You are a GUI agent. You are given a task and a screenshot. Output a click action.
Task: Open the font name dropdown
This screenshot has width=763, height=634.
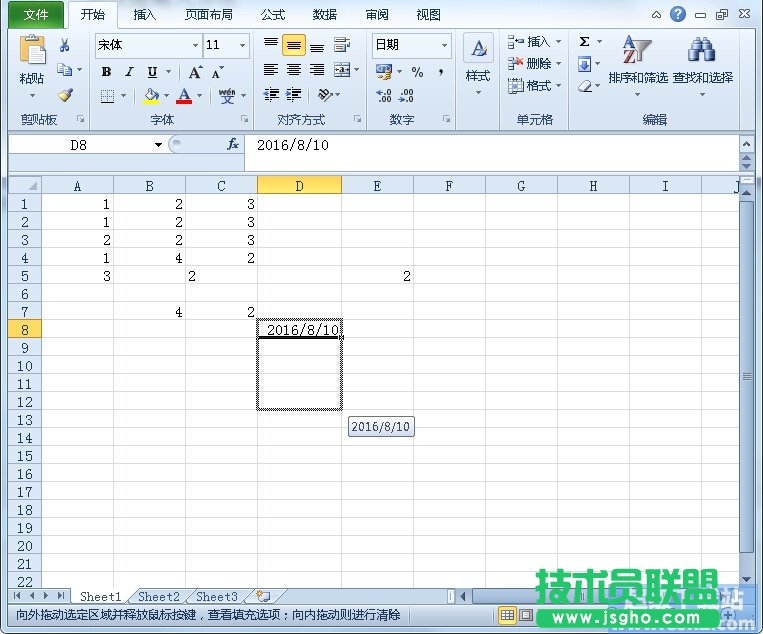196,46
